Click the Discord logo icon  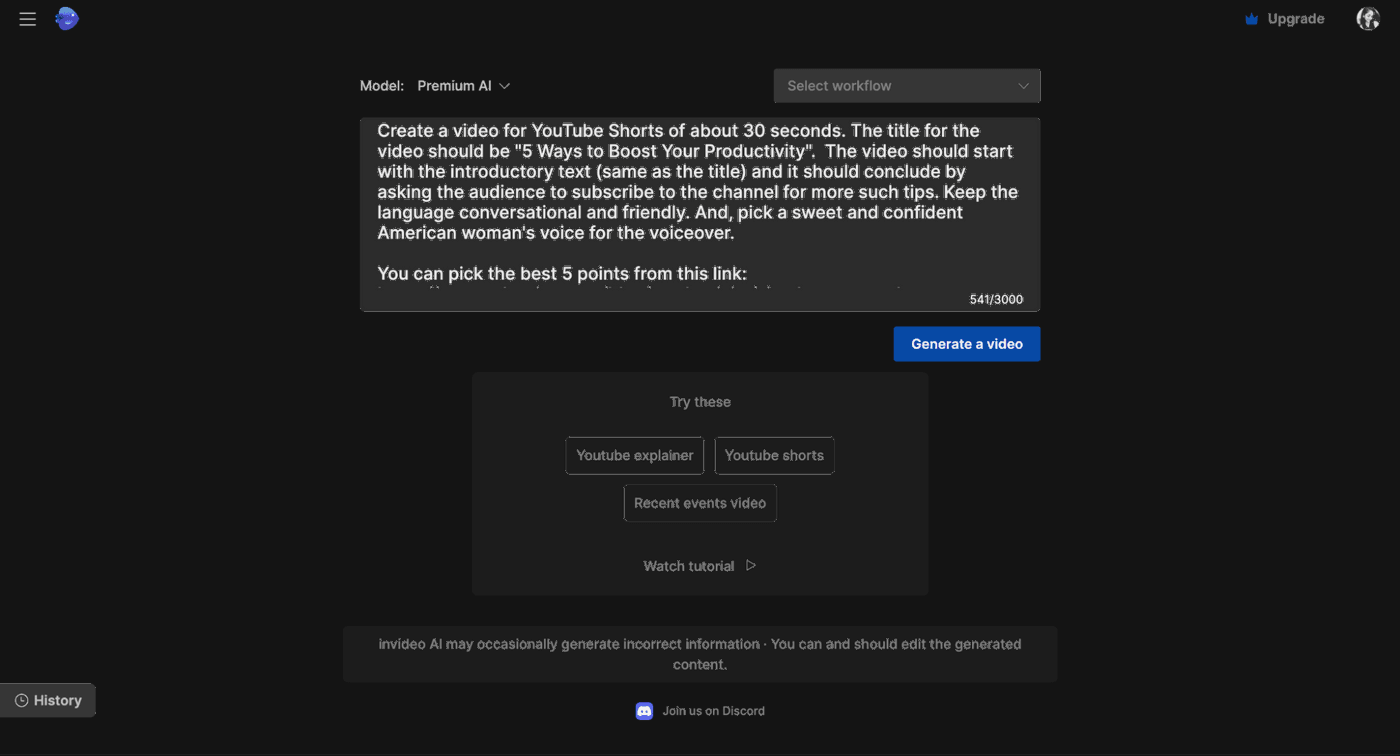tap(645, 711)
